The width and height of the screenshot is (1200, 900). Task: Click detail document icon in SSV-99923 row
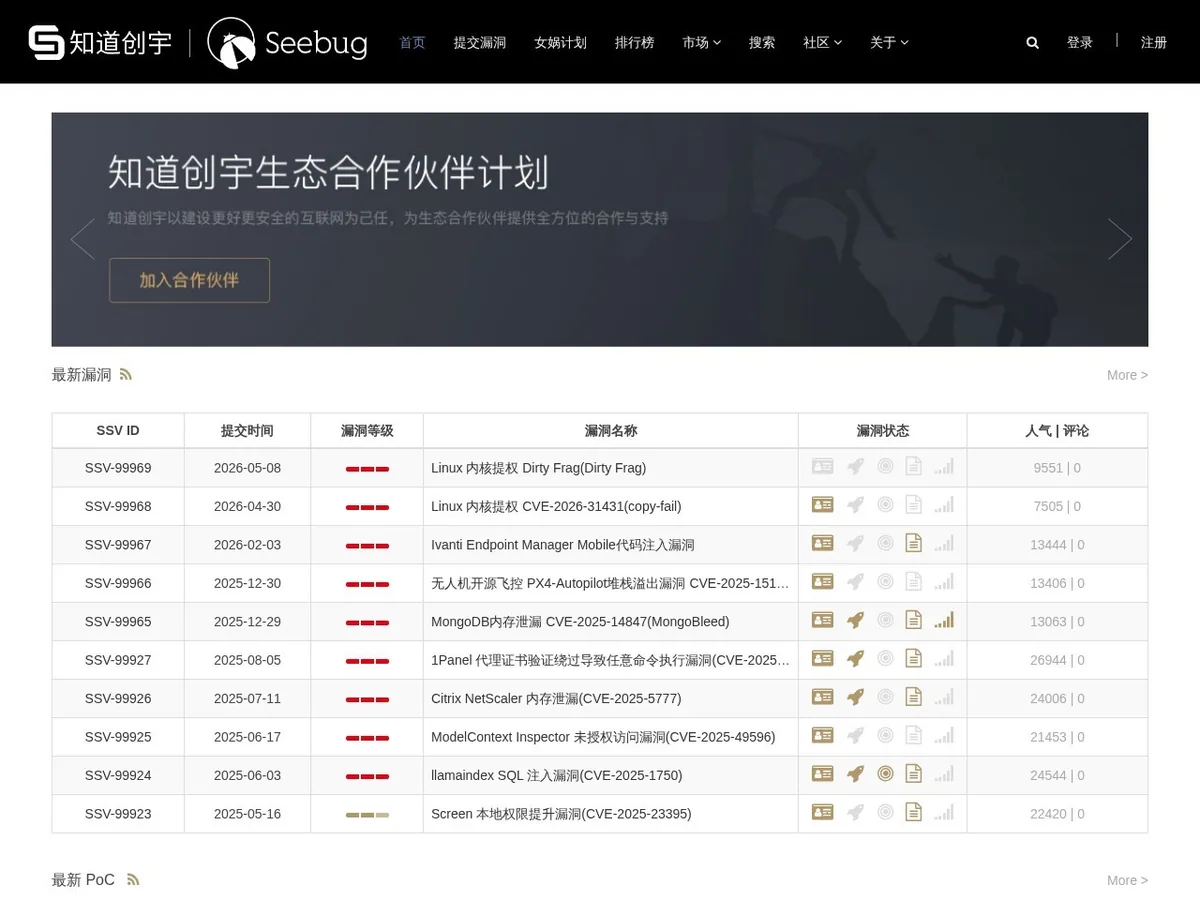tap(913, 813)
